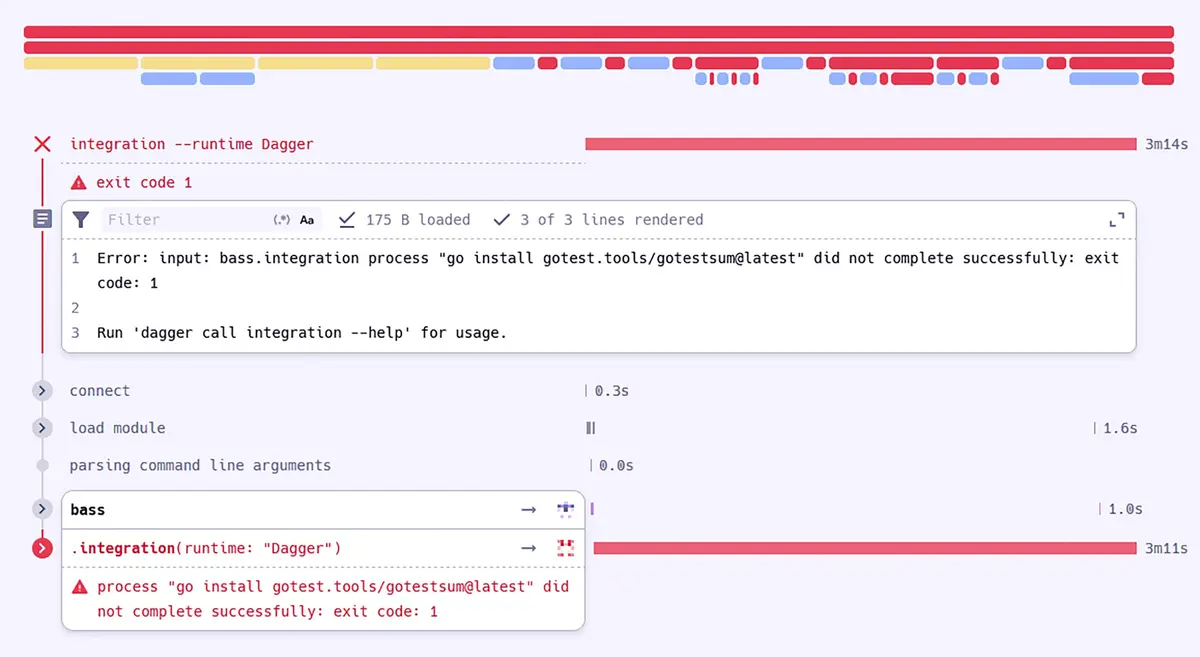The height and width of the screenshot is (657, 1200).
Task: Open the bass module icon
Action: click(x=566, y=510)
